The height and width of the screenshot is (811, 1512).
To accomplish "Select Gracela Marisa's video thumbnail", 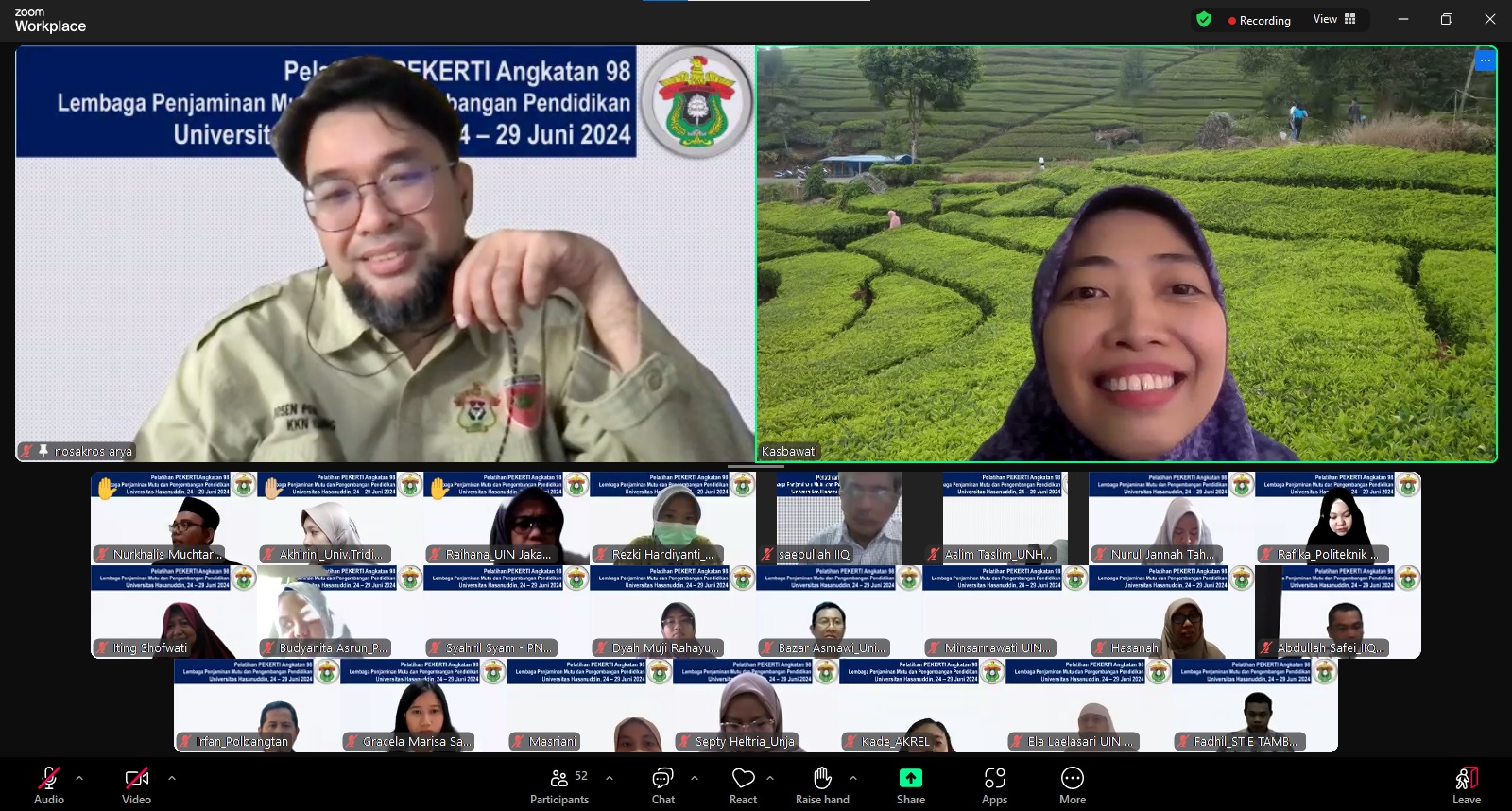I will tap(423, 705).
